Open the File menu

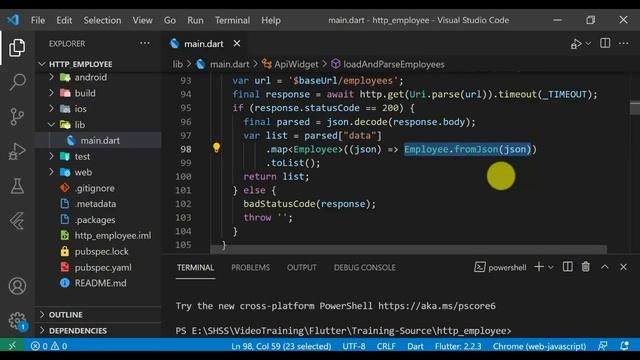point(38,20)
